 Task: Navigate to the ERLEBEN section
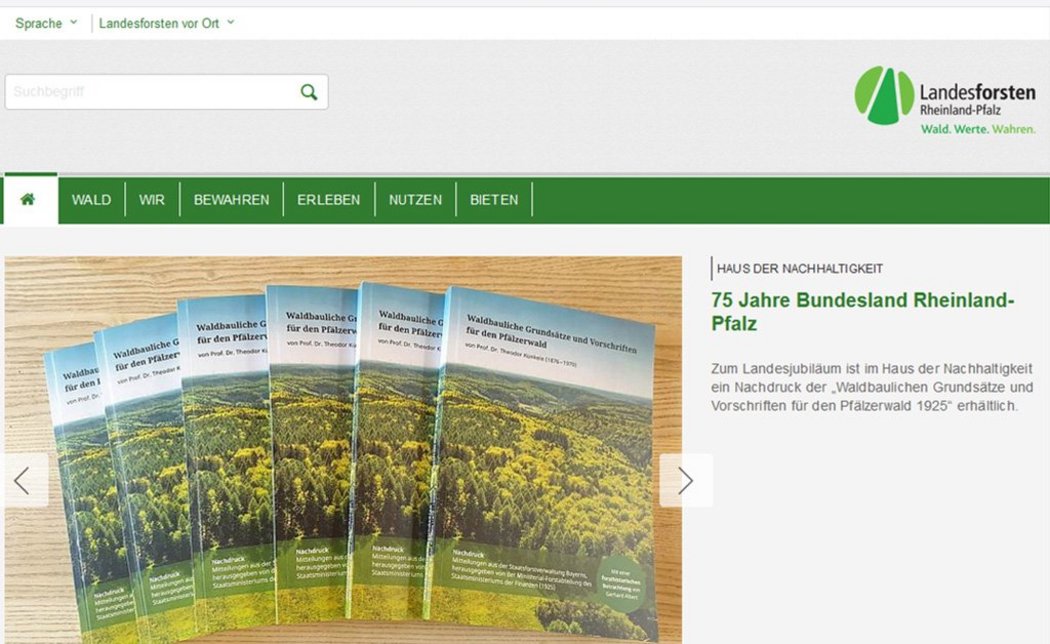click(328, 200)
